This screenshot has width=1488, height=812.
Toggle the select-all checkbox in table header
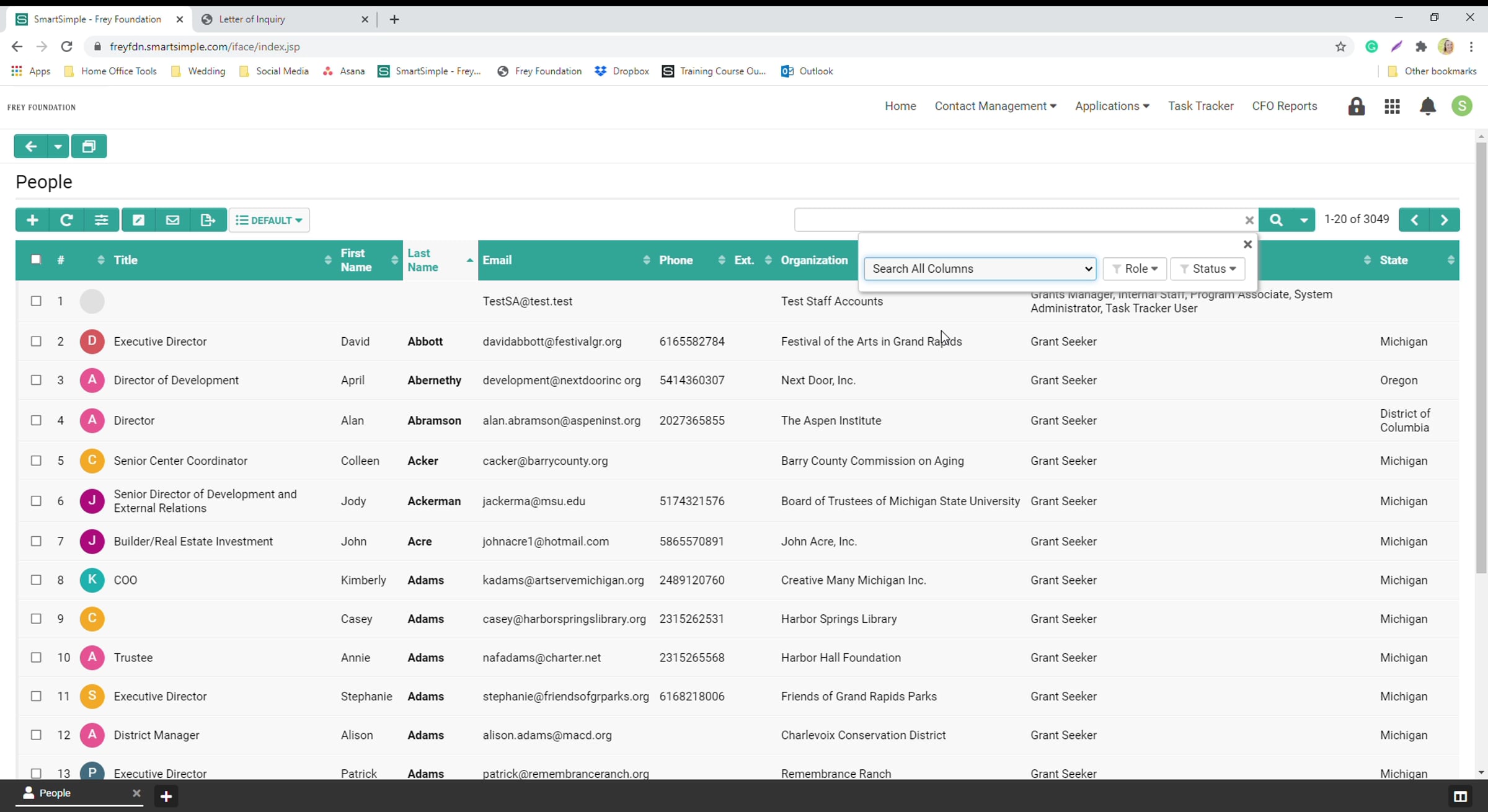[36, 260]
